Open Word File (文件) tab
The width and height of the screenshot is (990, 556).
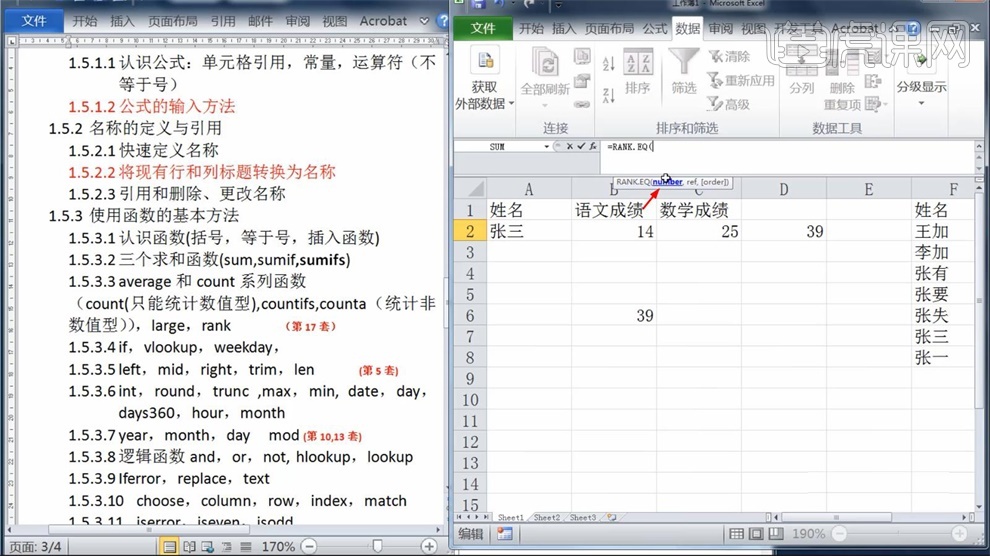pos(34,21)
